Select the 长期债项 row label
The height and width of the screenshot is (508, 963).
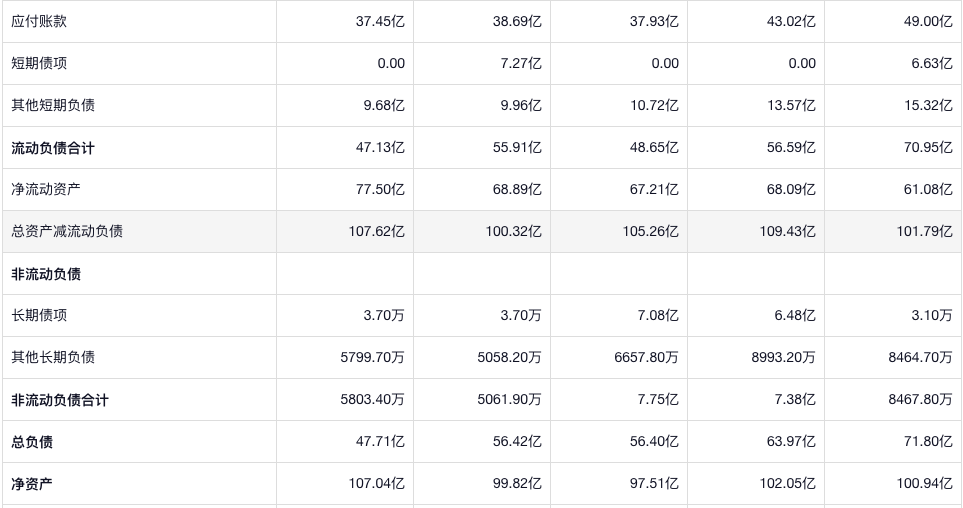(39, 315)
